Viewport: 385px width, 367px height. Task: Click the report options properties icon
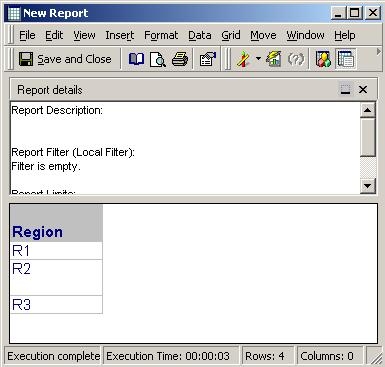tap(208, 59)
